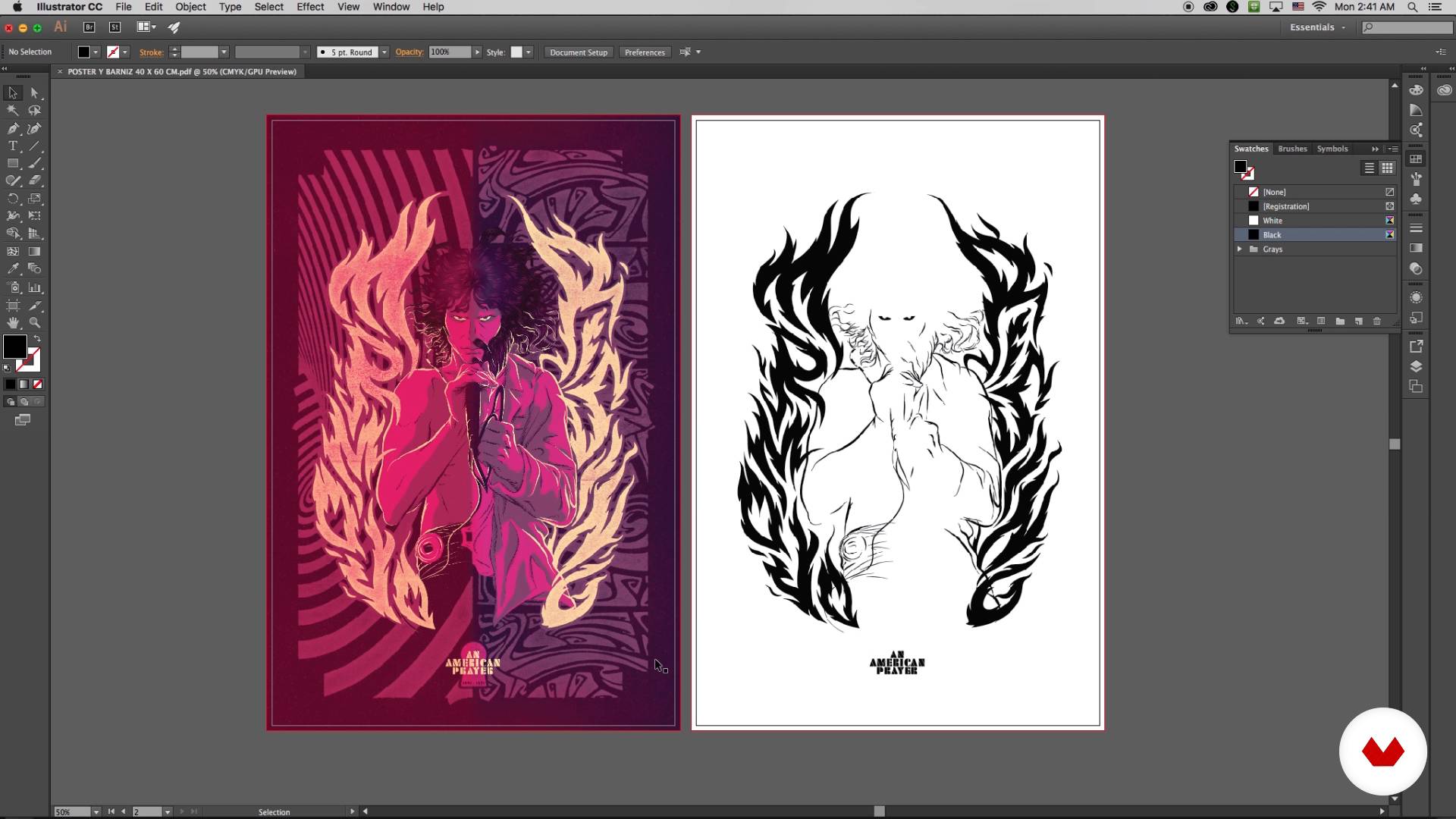Open the Layers panel icon in dock

click(1416, 366)
